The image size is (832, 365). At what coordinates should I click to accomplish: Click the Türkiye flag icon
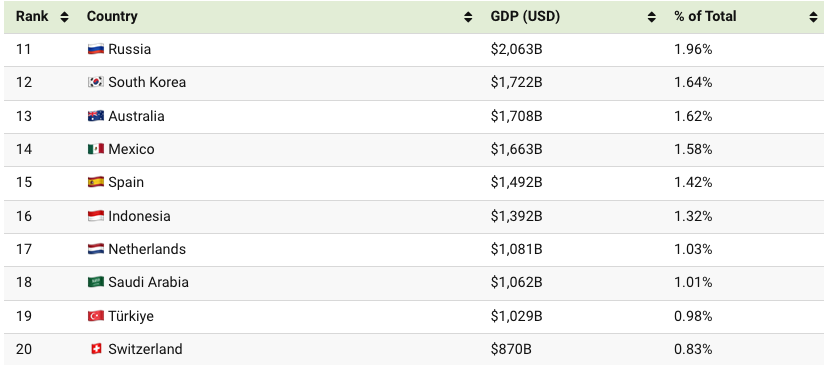pos(96,316)
